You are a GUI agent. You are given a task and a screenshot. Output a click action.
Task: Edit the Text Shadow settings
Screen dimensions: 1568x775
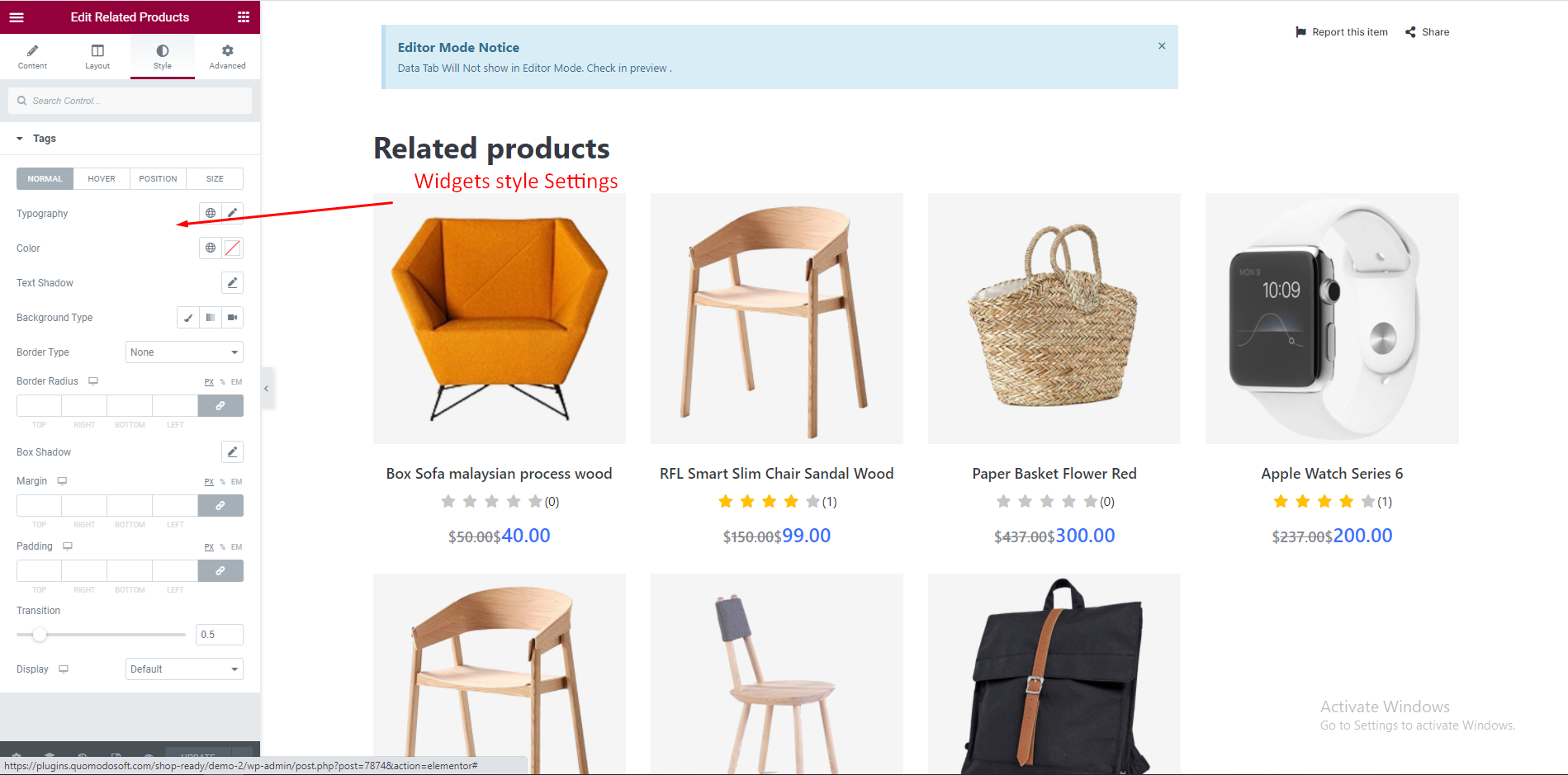pos(233,283)
